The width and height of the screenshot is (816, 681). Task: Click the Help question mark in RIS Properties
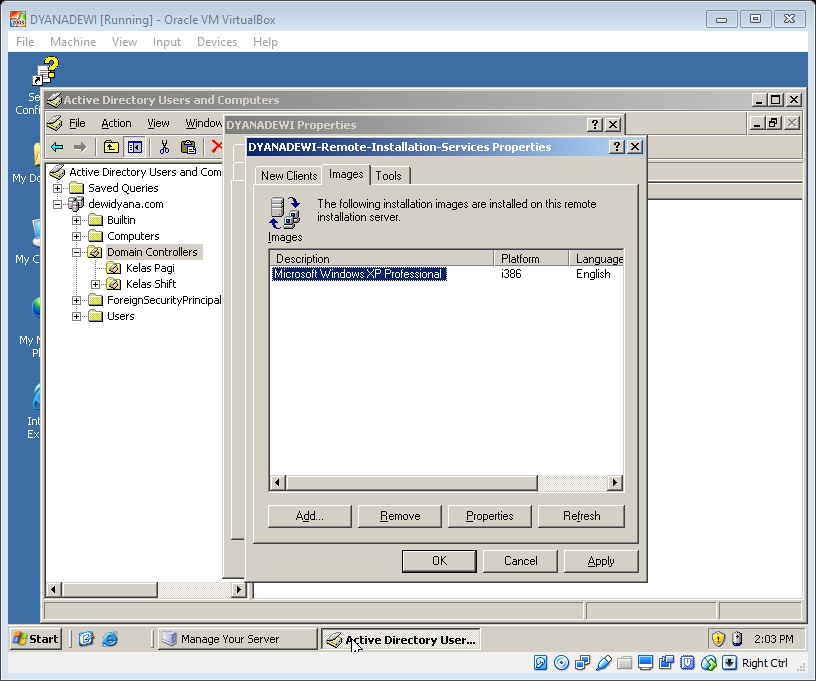617,147
